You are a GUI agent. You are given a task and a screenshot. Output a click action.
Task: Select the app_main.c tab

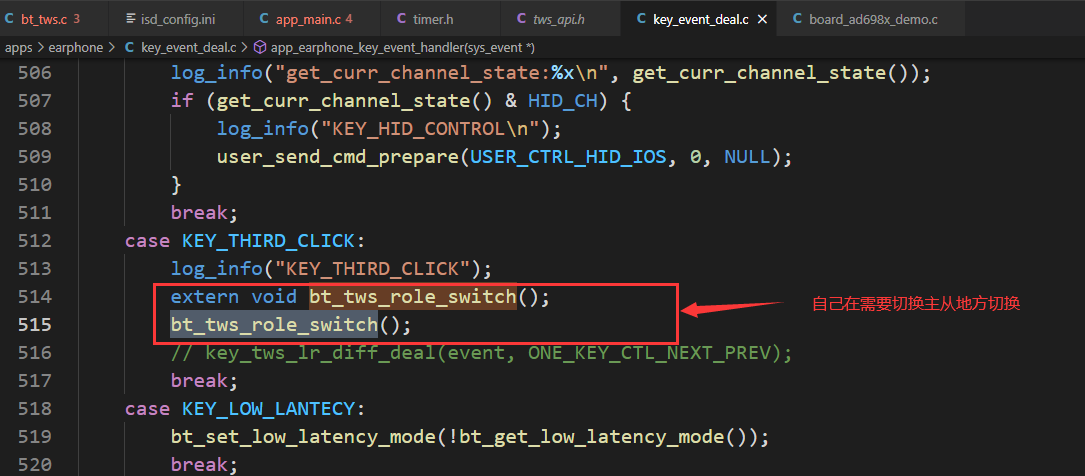pyautogui.click(x=309, y=19)
